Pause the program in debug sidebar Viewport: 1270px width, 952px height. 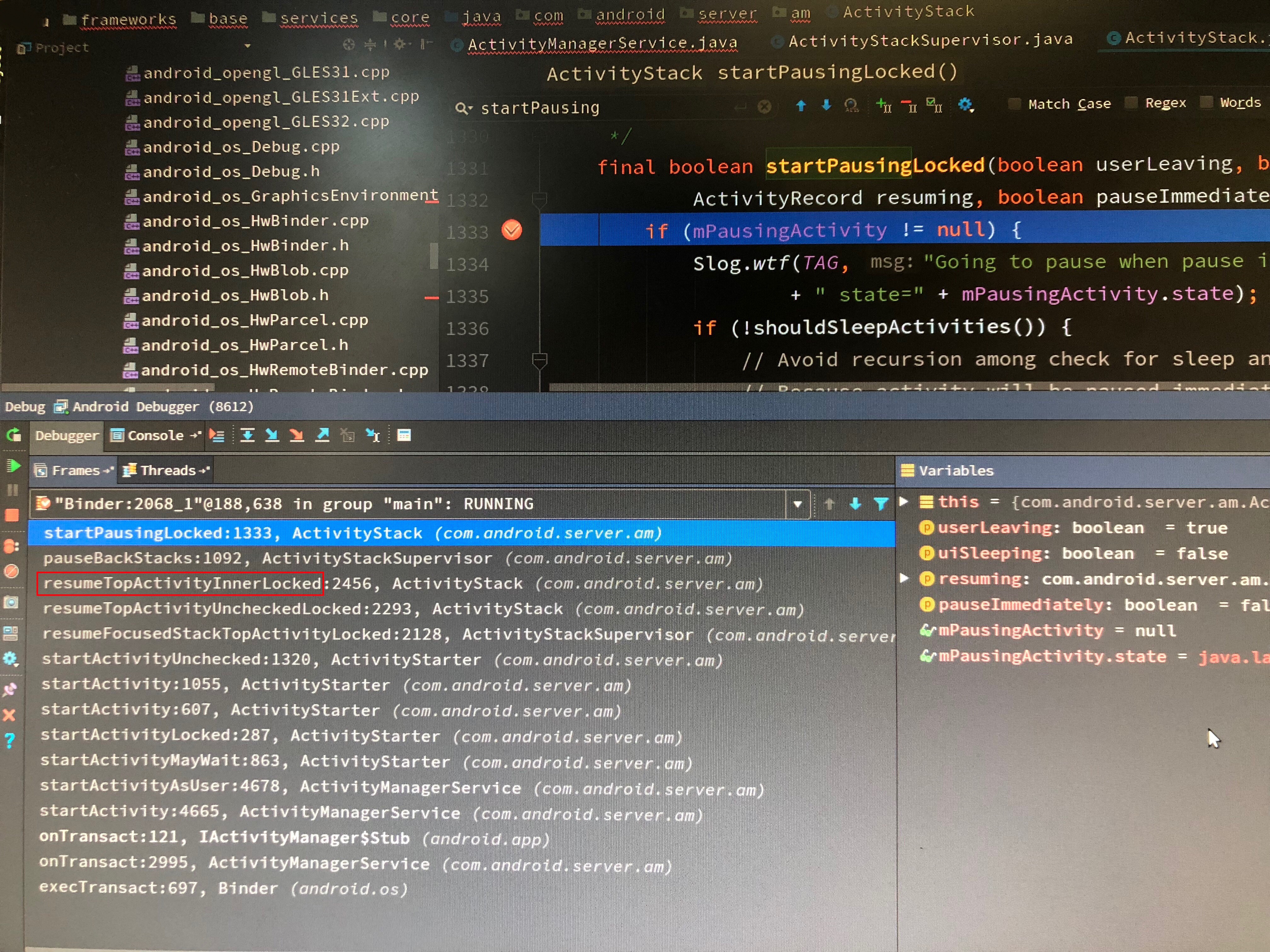click(x=12, y=490)
